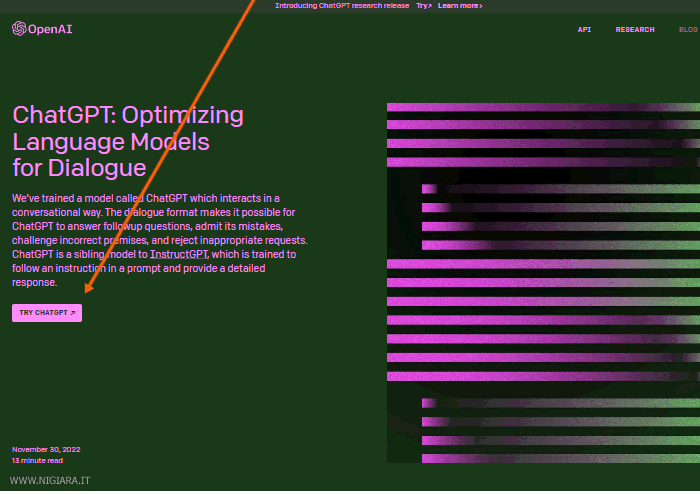Viewport: 700px width, 494px height.
Task: Open the API menu item
Action: [x=584, y=29]
